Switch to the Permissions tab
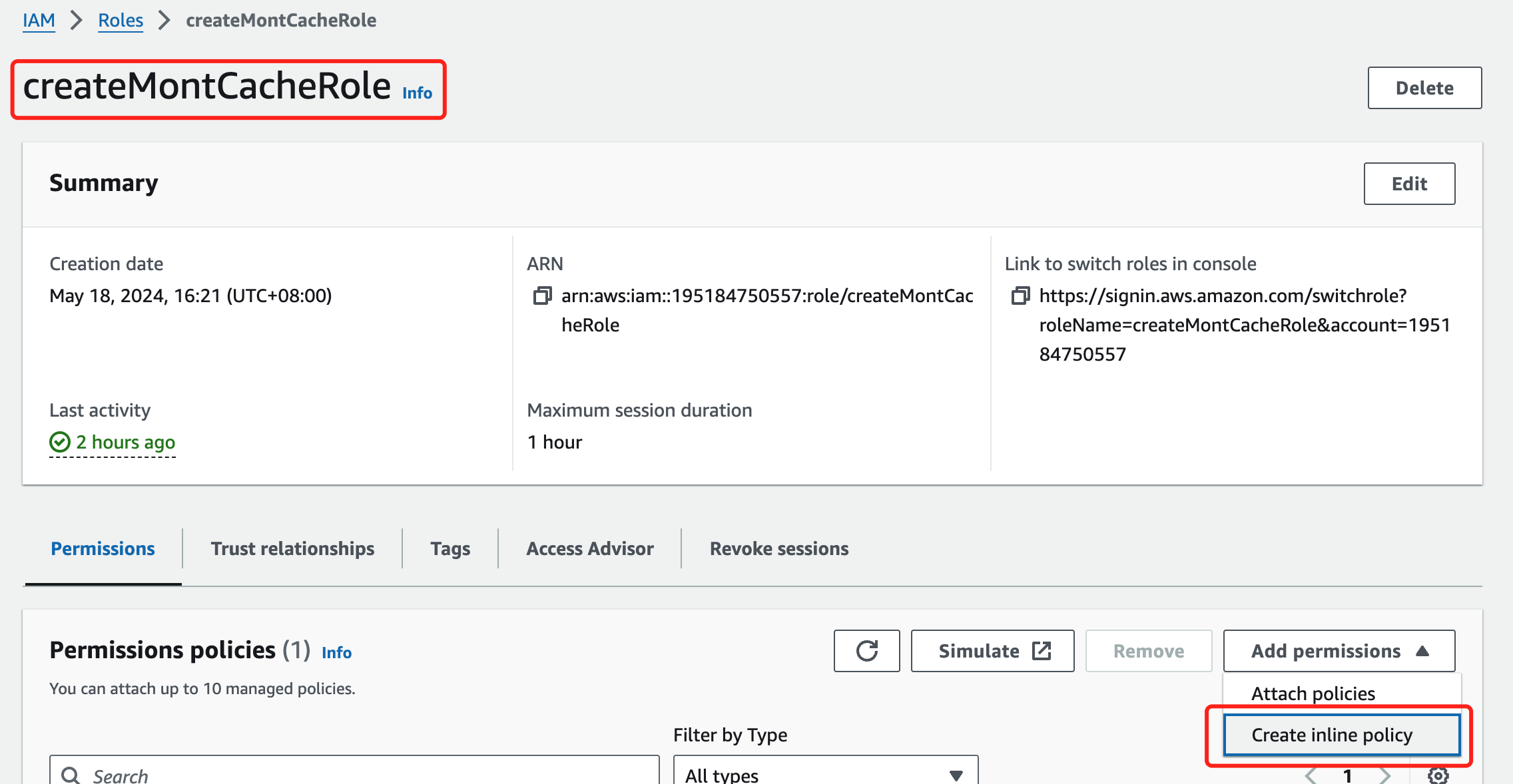This screenshot has width=1513, height=784. [103, 548]
